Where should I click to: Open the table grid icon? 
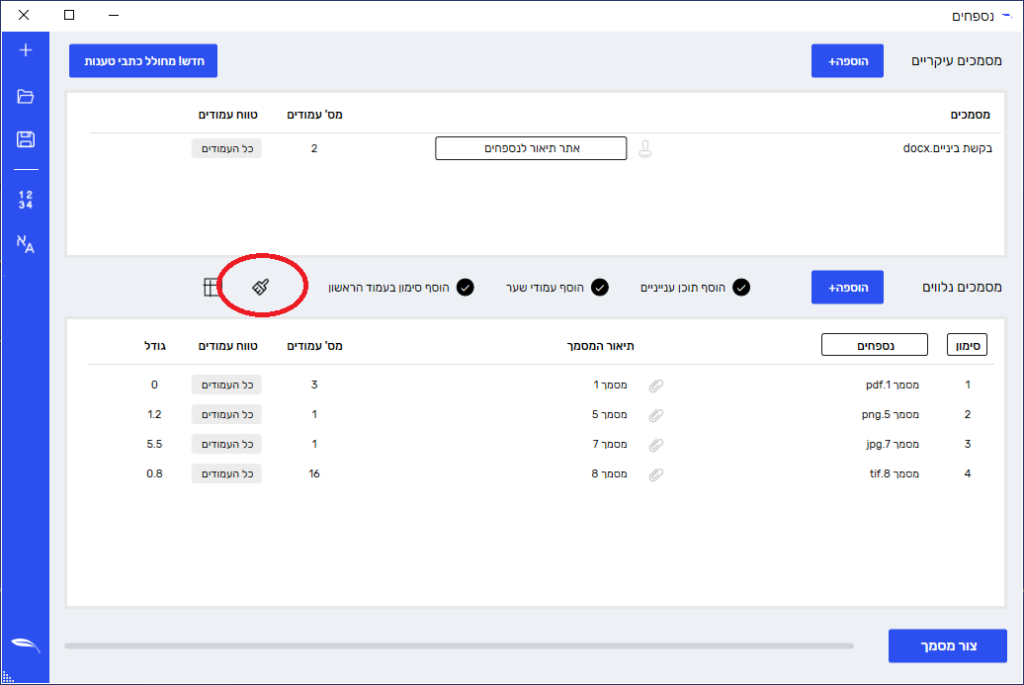click(x=211, y=288)
